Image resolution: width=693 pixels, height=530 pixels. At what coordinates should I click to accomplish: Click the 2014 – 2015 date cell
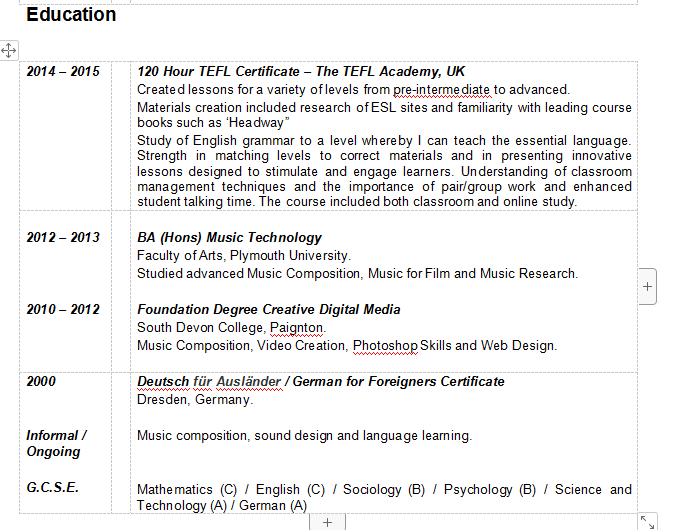[x=63, y=72]
